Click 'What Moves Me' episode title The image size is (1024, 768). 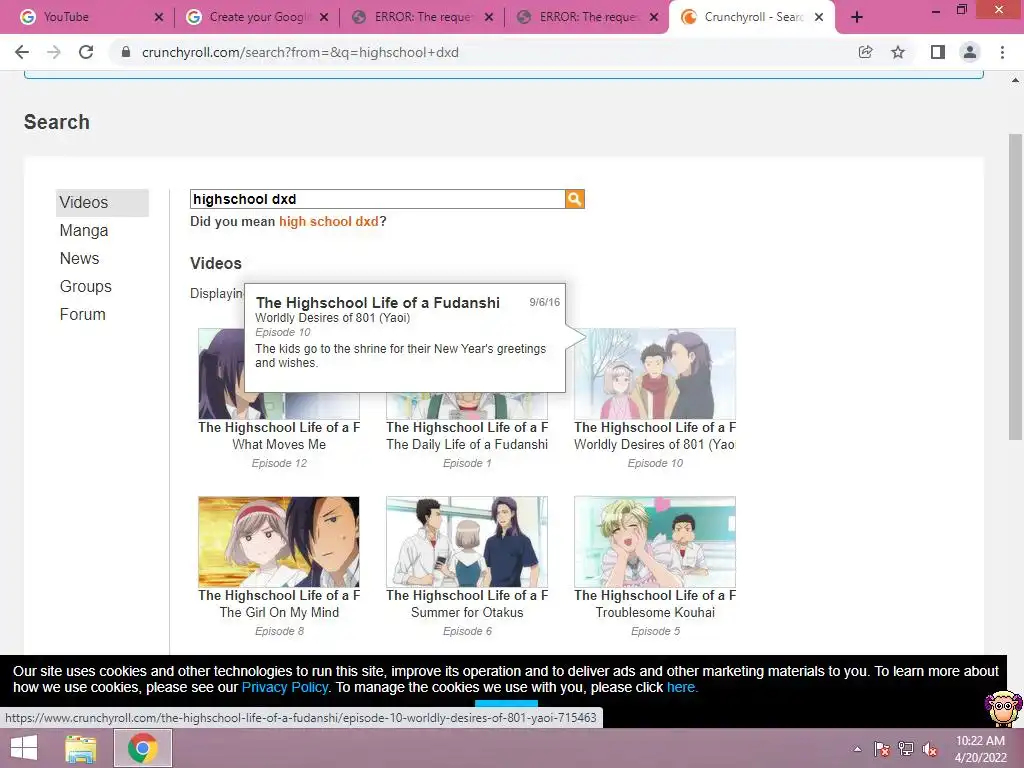click(279, 444)
